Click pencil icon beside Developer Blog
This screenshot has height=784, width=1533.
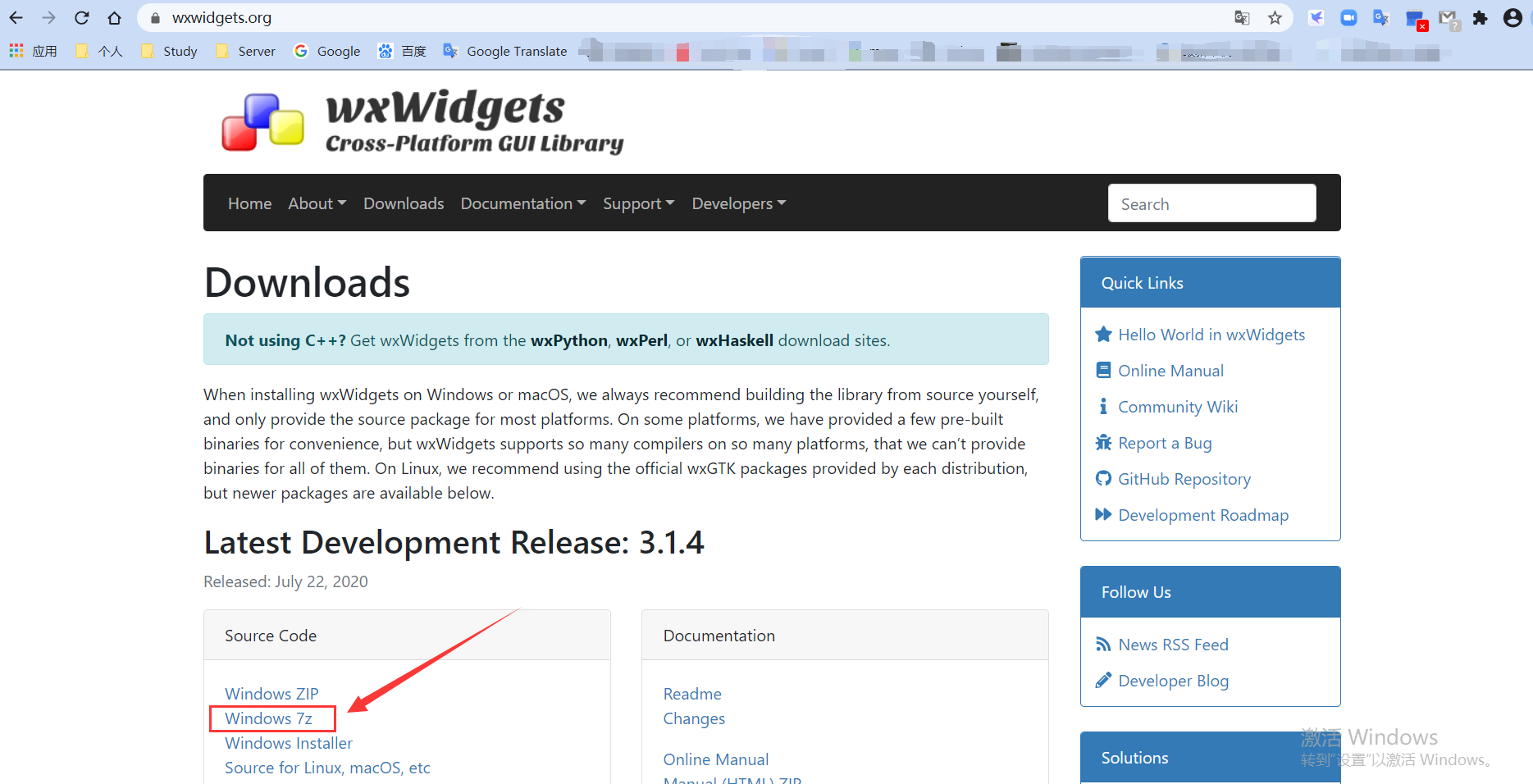click(1103, 680)
